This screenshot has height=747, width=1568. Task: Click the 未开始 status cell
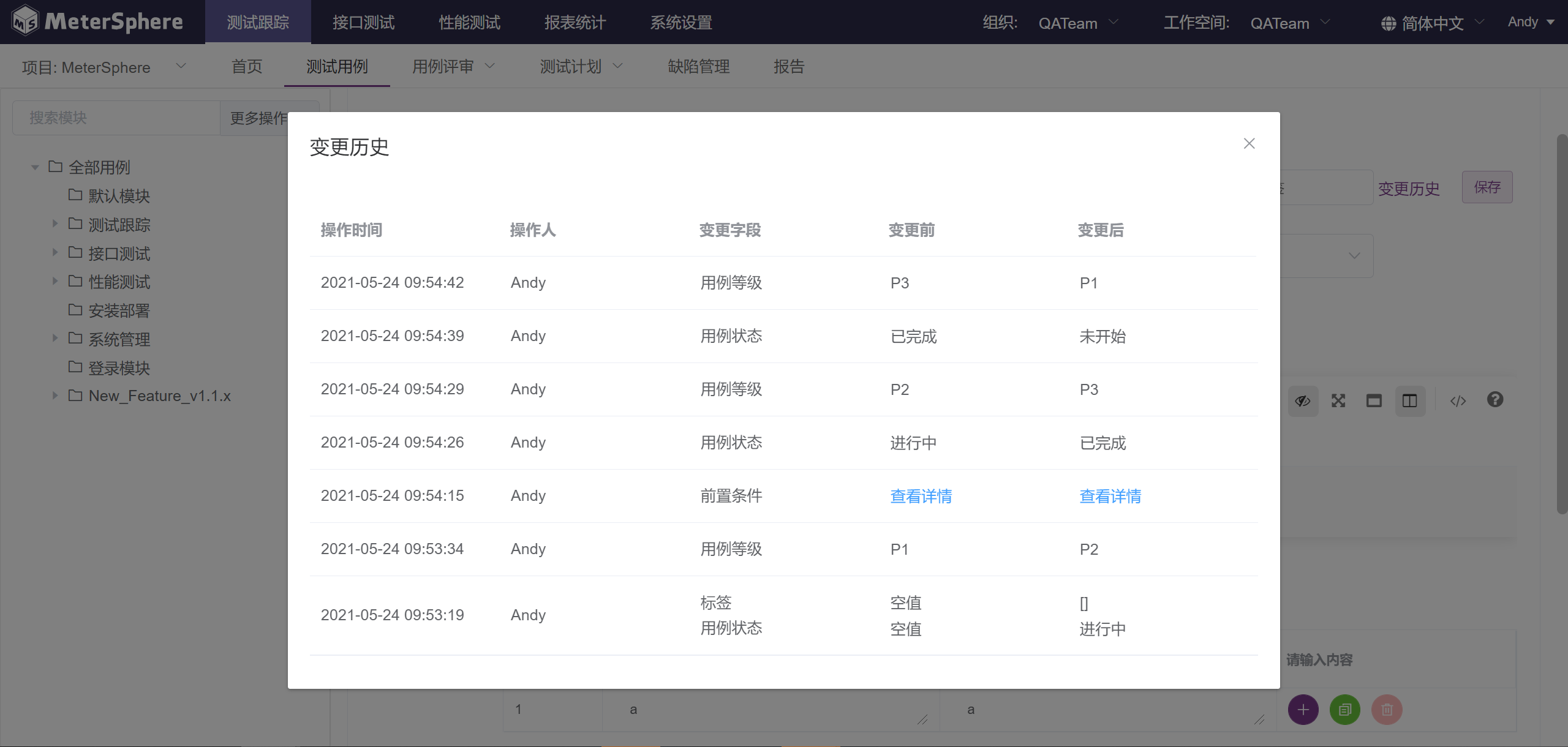pos(1102,336)
